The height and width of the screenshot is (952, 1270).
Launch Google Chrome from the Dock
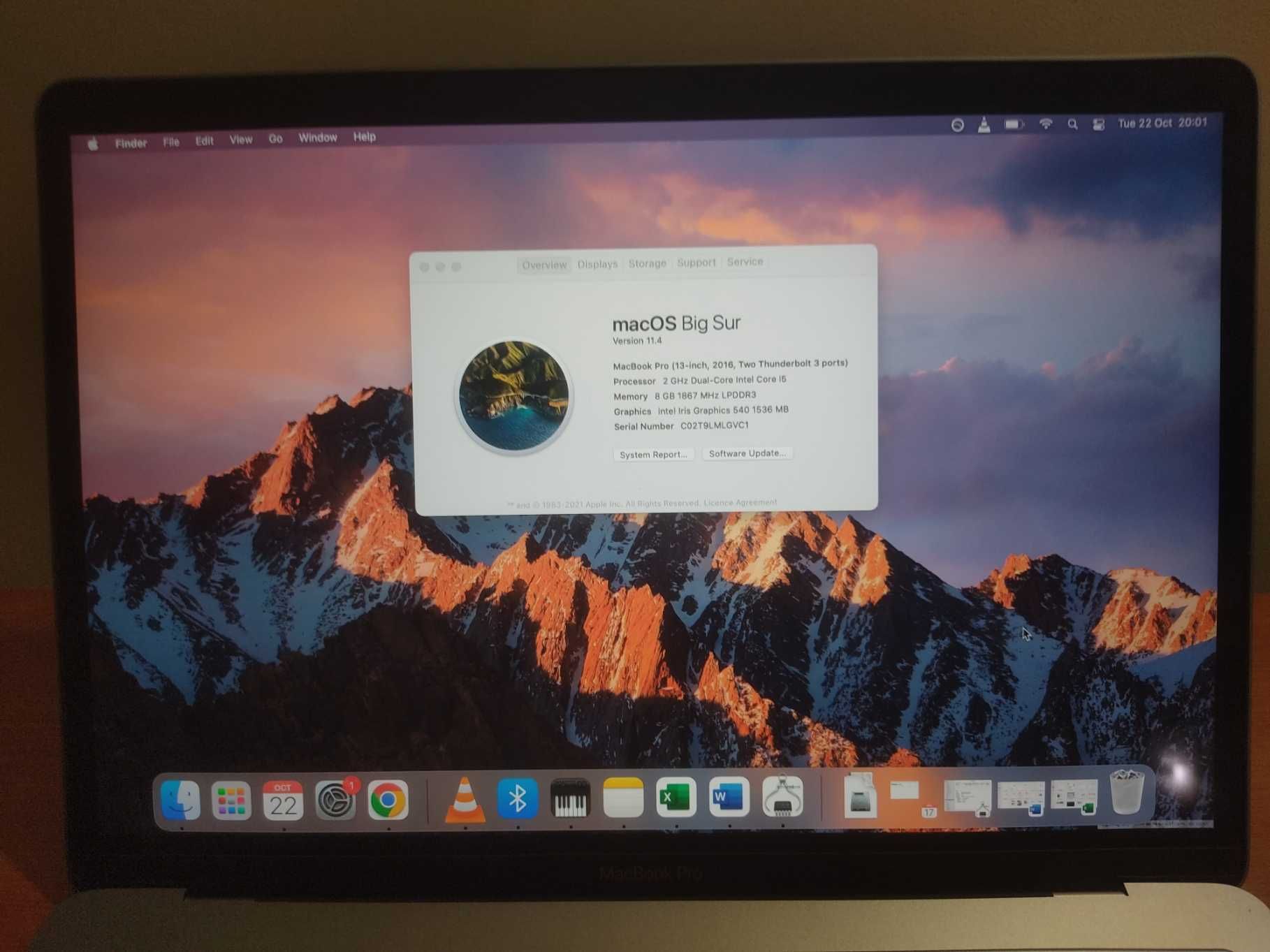388,800
